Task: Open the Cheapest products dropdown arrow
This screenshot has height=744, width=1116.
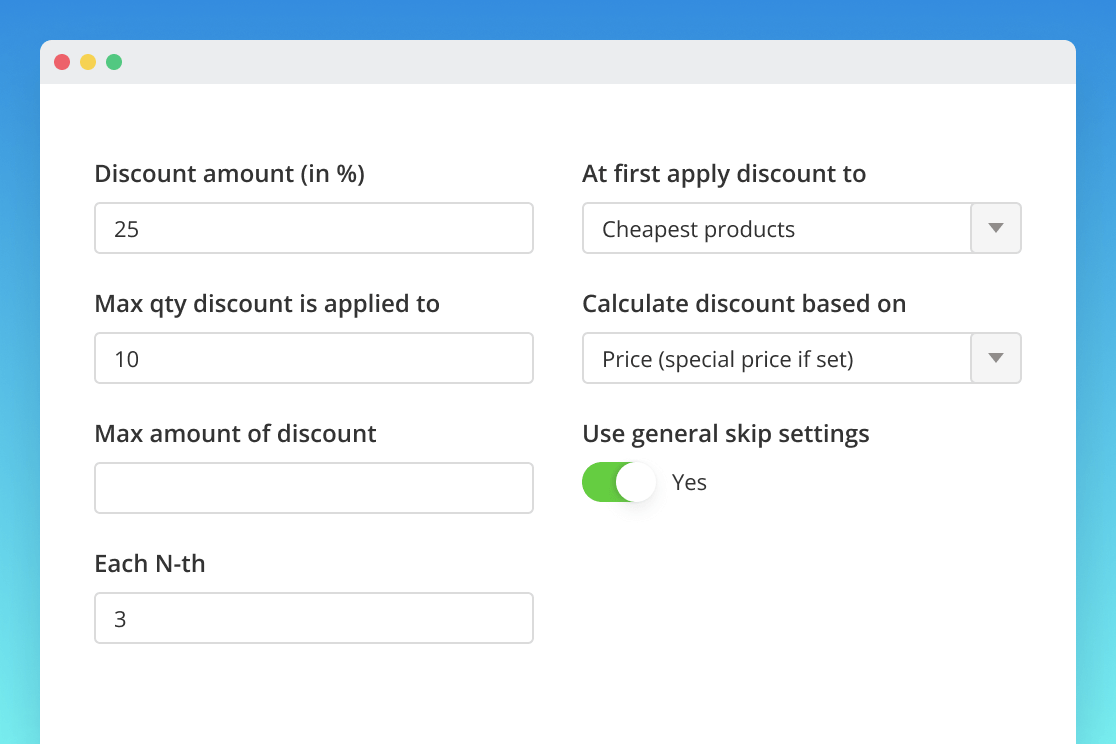Action: point(996,229)
